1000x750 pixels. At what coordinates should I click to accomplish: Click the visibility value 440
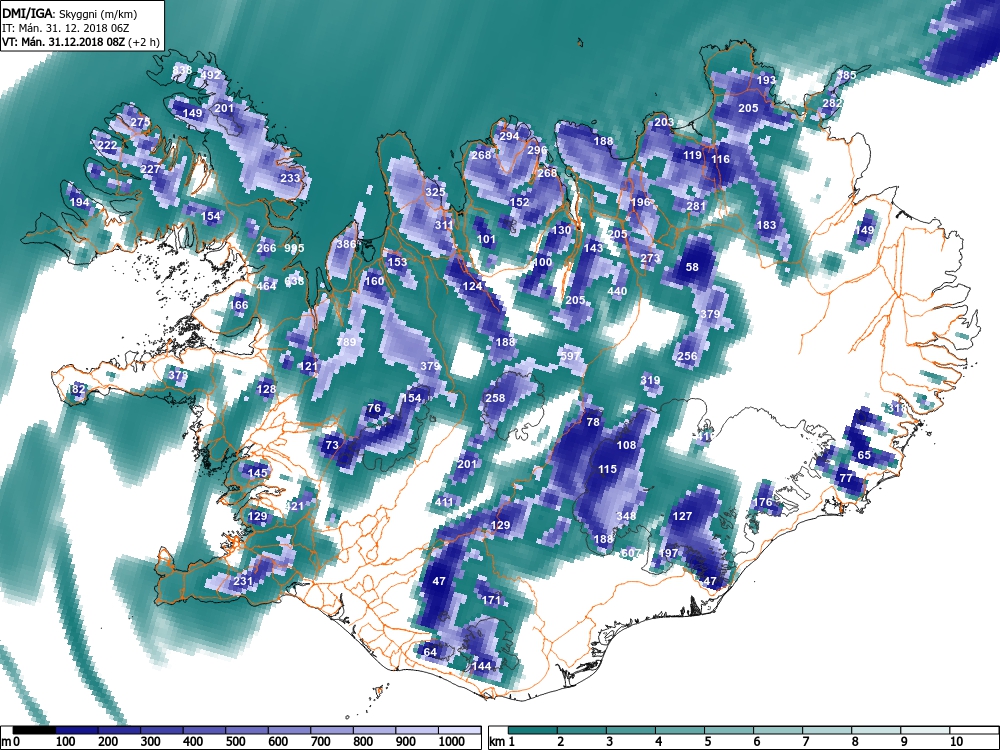pyautogui.click(x=617, y=291)
